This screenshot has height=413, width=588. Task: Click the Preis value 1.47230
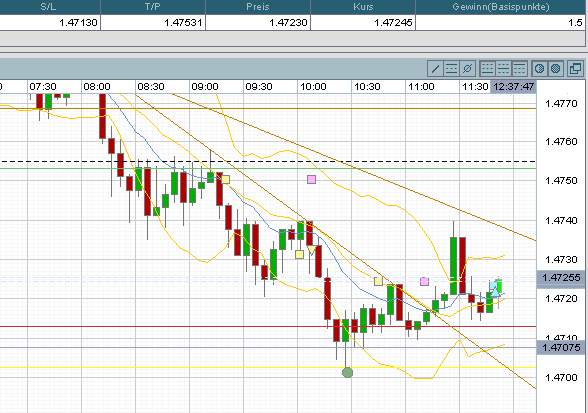(289, 23)
